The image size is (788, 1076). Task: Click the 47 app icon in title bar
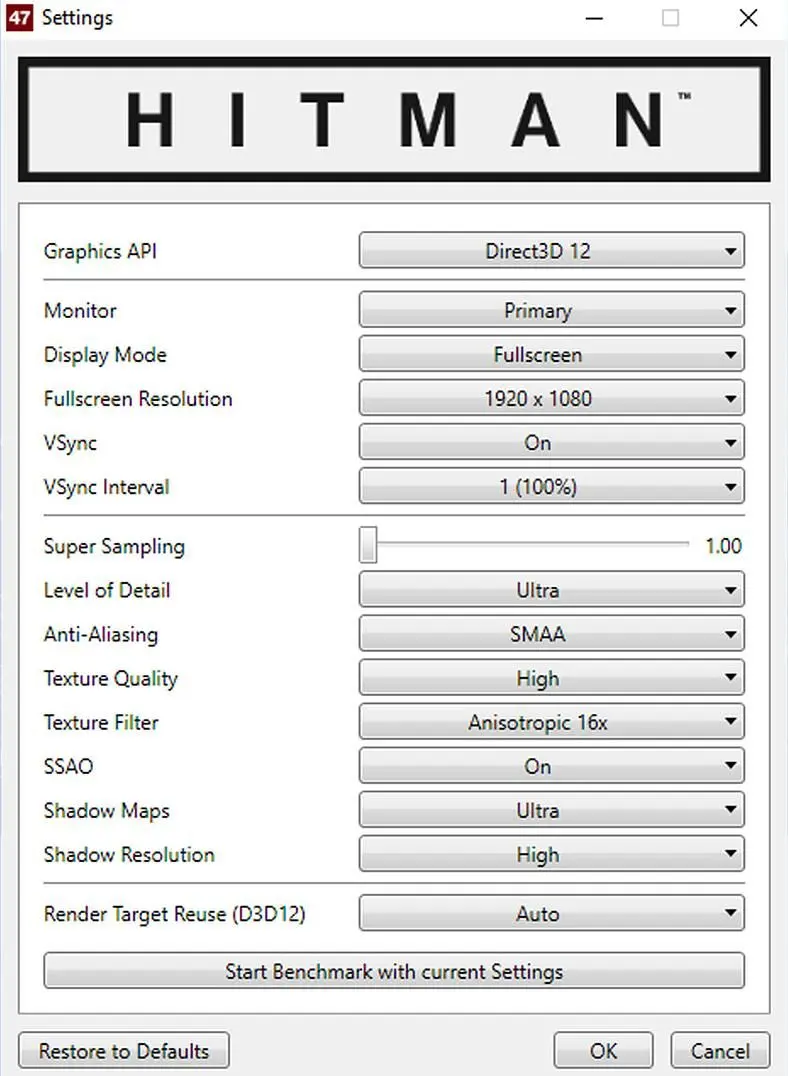pos(19,17)
